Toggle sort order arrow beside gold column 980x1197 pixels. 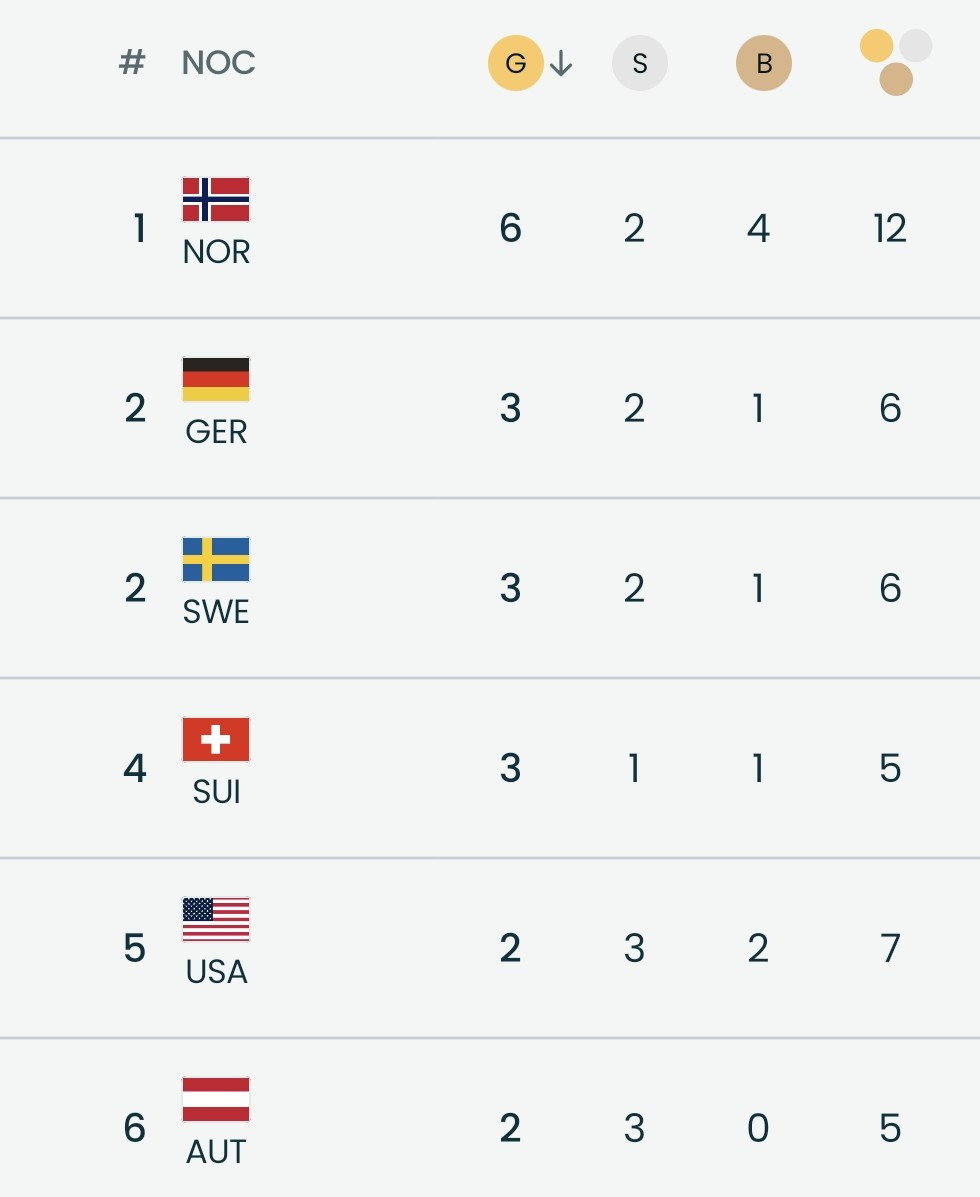[561, 64]
